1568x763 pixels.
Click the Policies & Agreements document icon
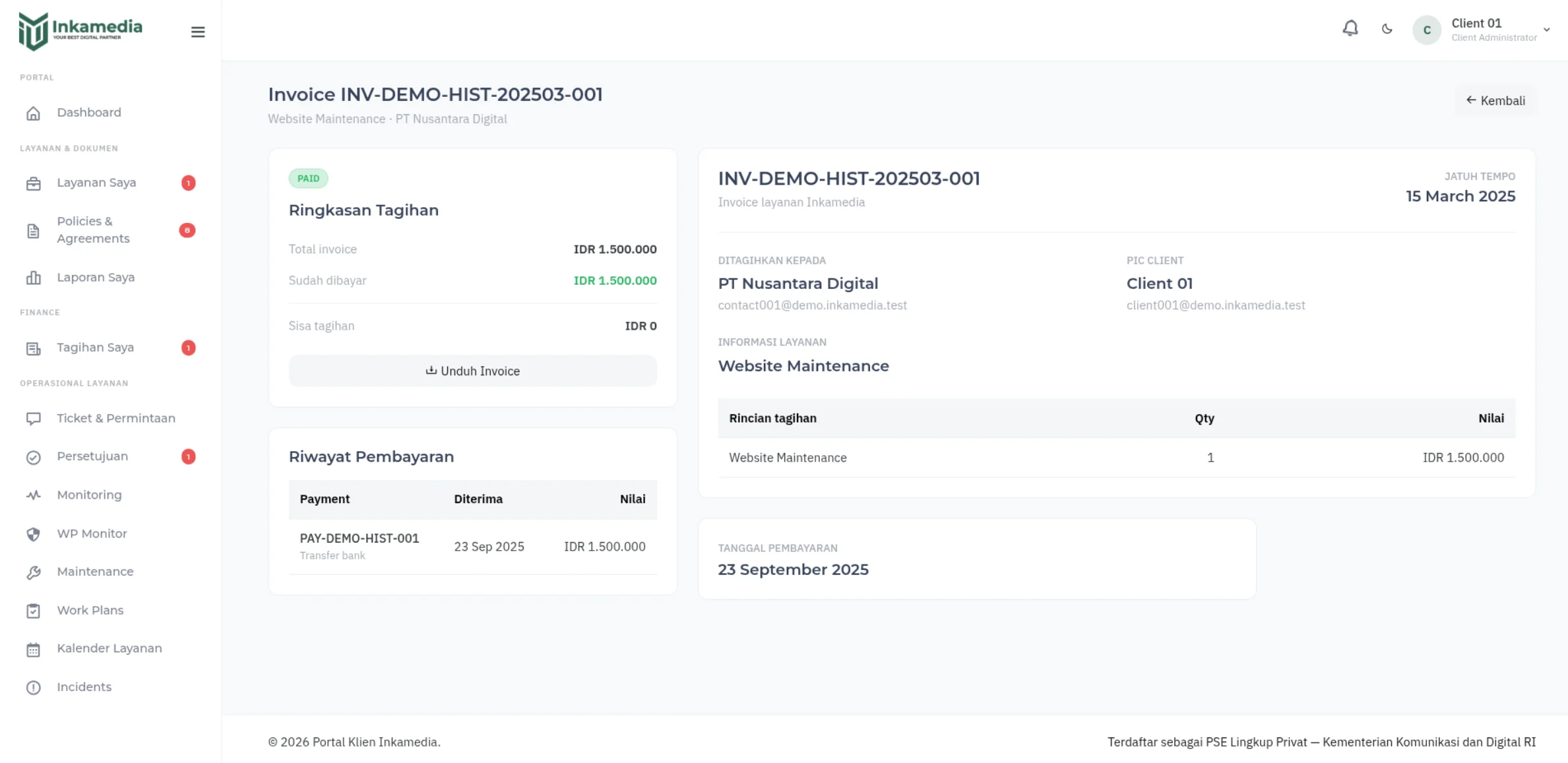[x=33, y=231]
